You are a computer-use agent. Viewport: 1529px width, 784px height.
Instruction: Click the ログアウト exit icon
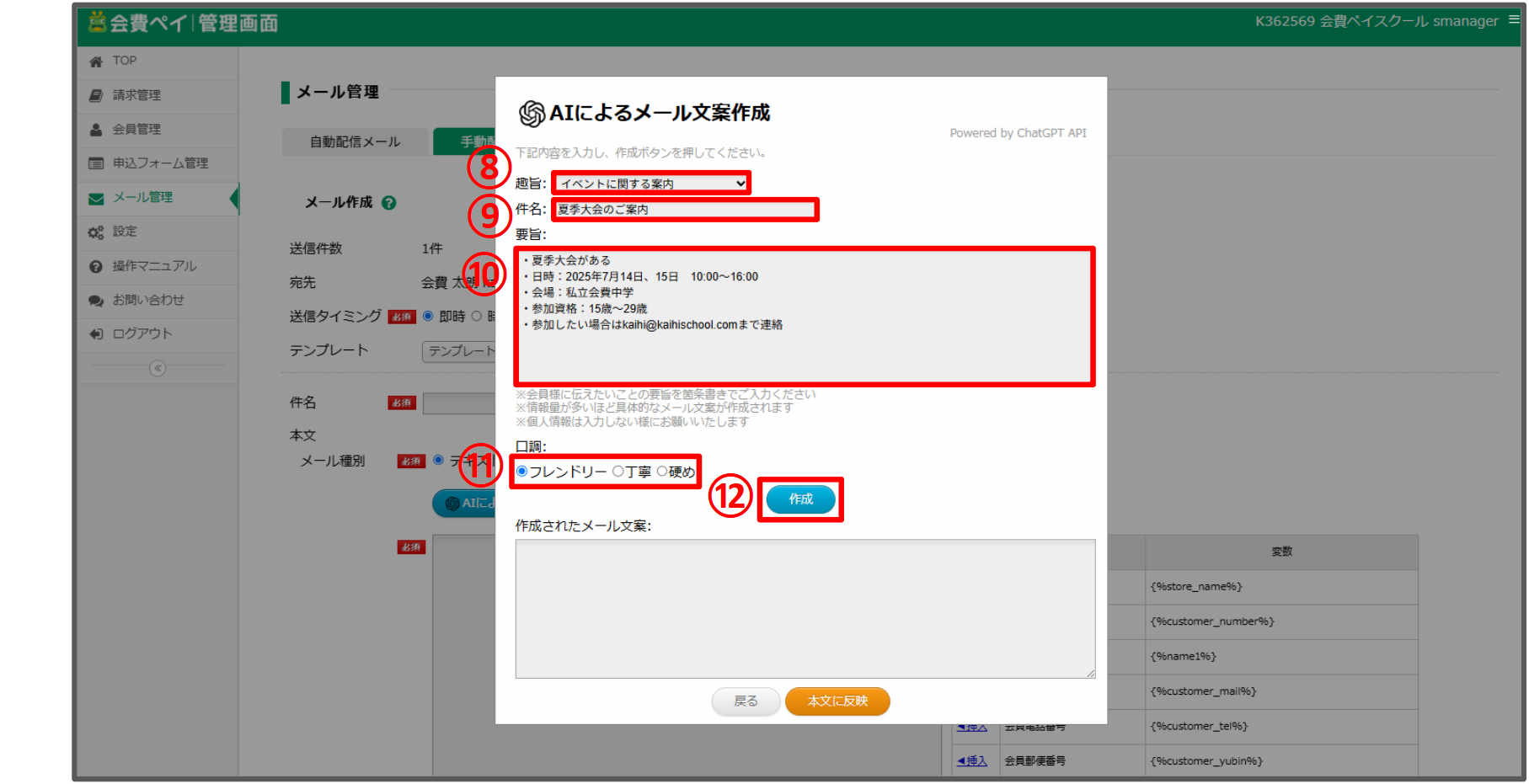[x=96, y=334]
